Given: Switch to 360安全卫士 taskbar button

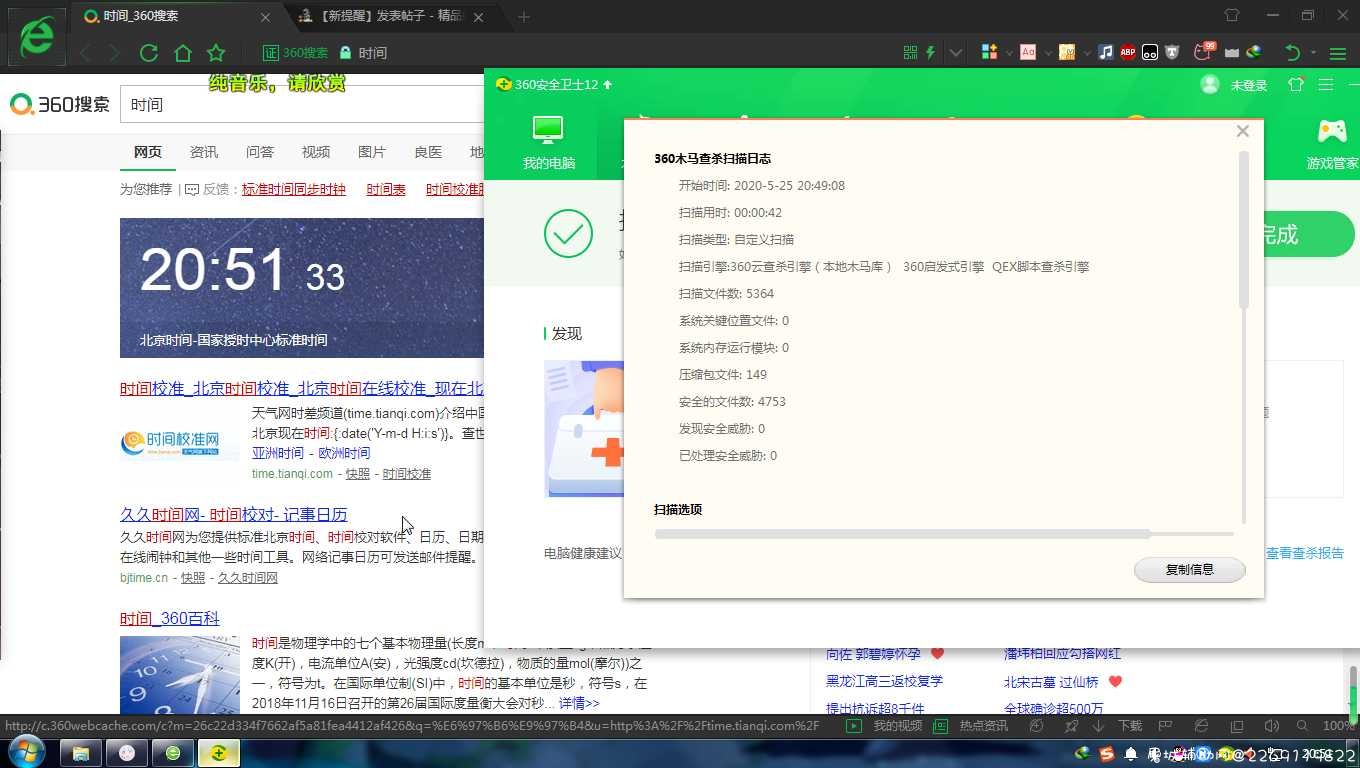Looking at the screenshot, I should 218,752.
